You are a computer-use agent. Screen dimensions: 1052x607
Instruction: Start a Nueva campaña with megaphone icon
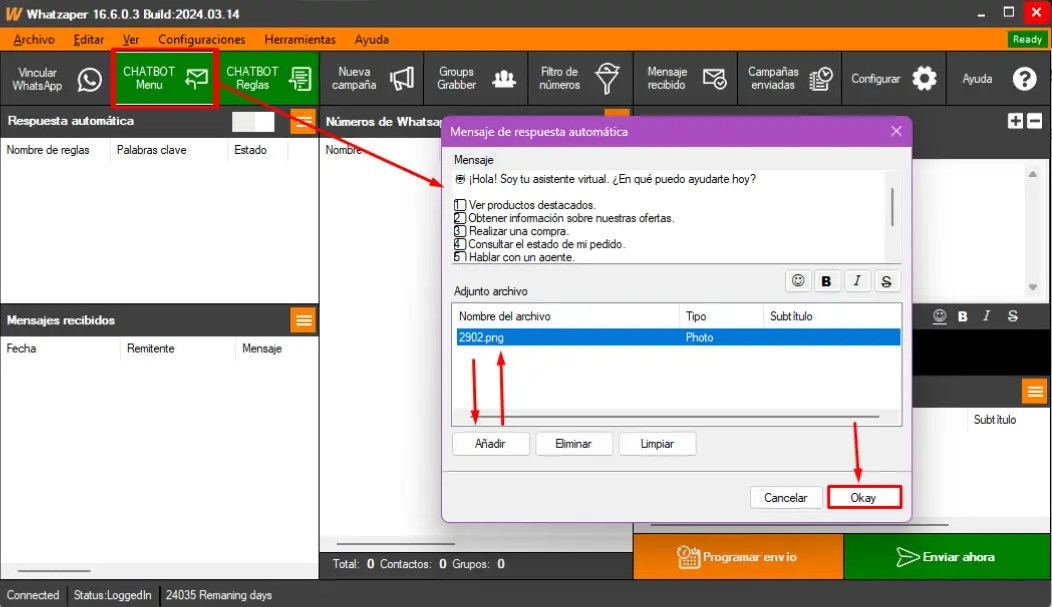point(372,78)
